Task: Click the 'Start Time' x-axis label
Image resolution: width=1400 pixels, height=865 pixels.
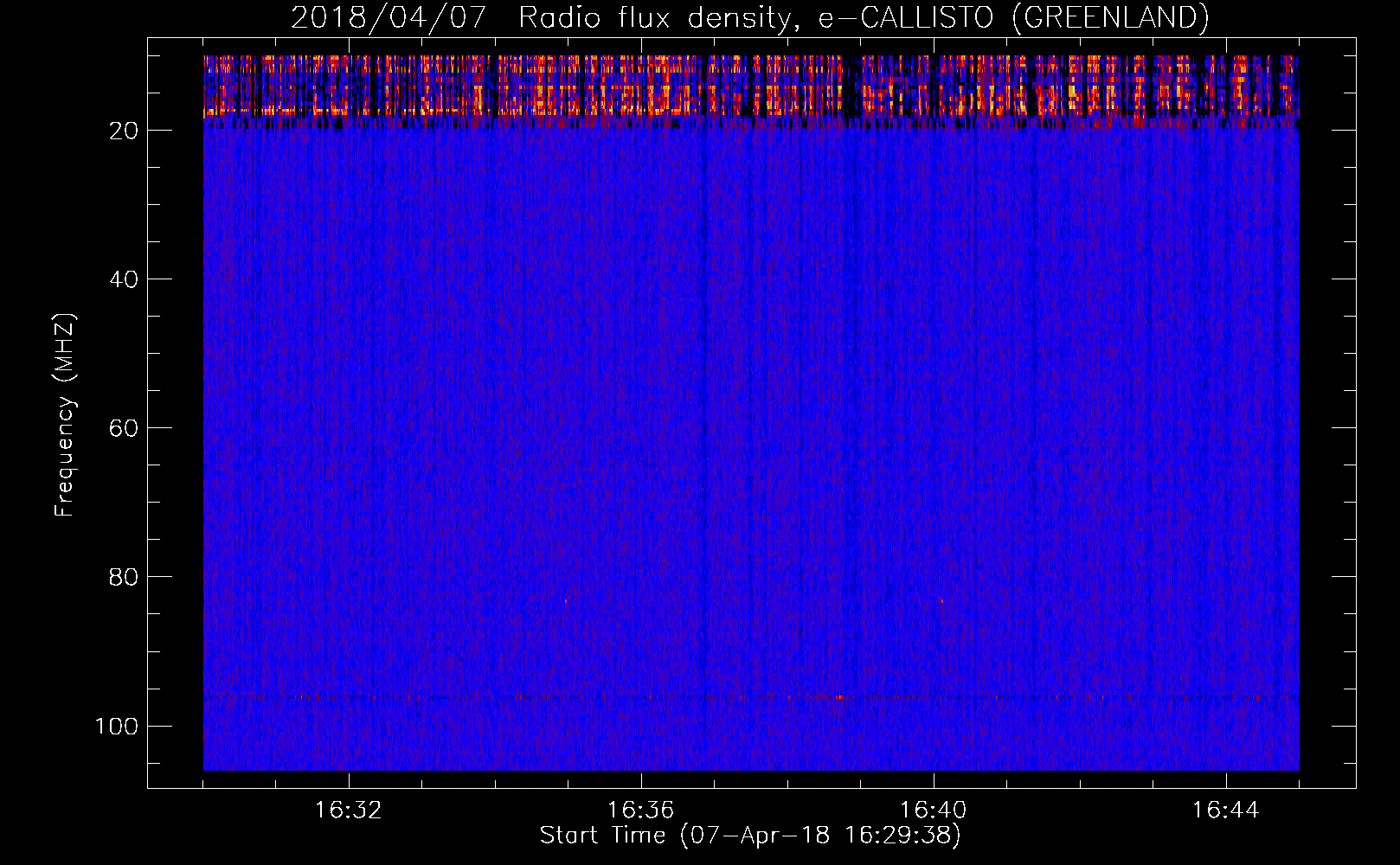Action: coord(749,836)
